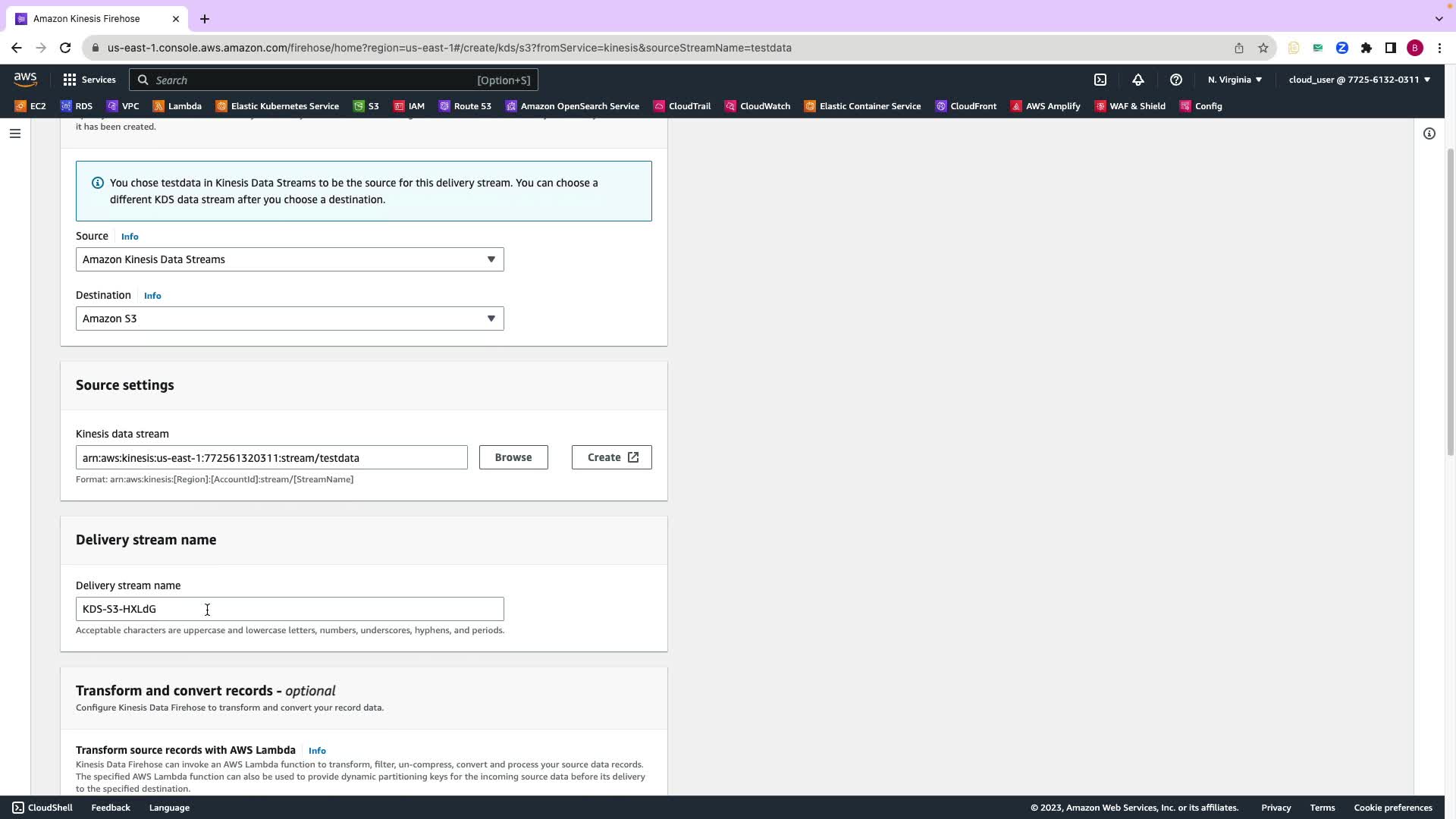Go to AWS home logo
The image size is (1456, 819).
[x=25, y=79]
